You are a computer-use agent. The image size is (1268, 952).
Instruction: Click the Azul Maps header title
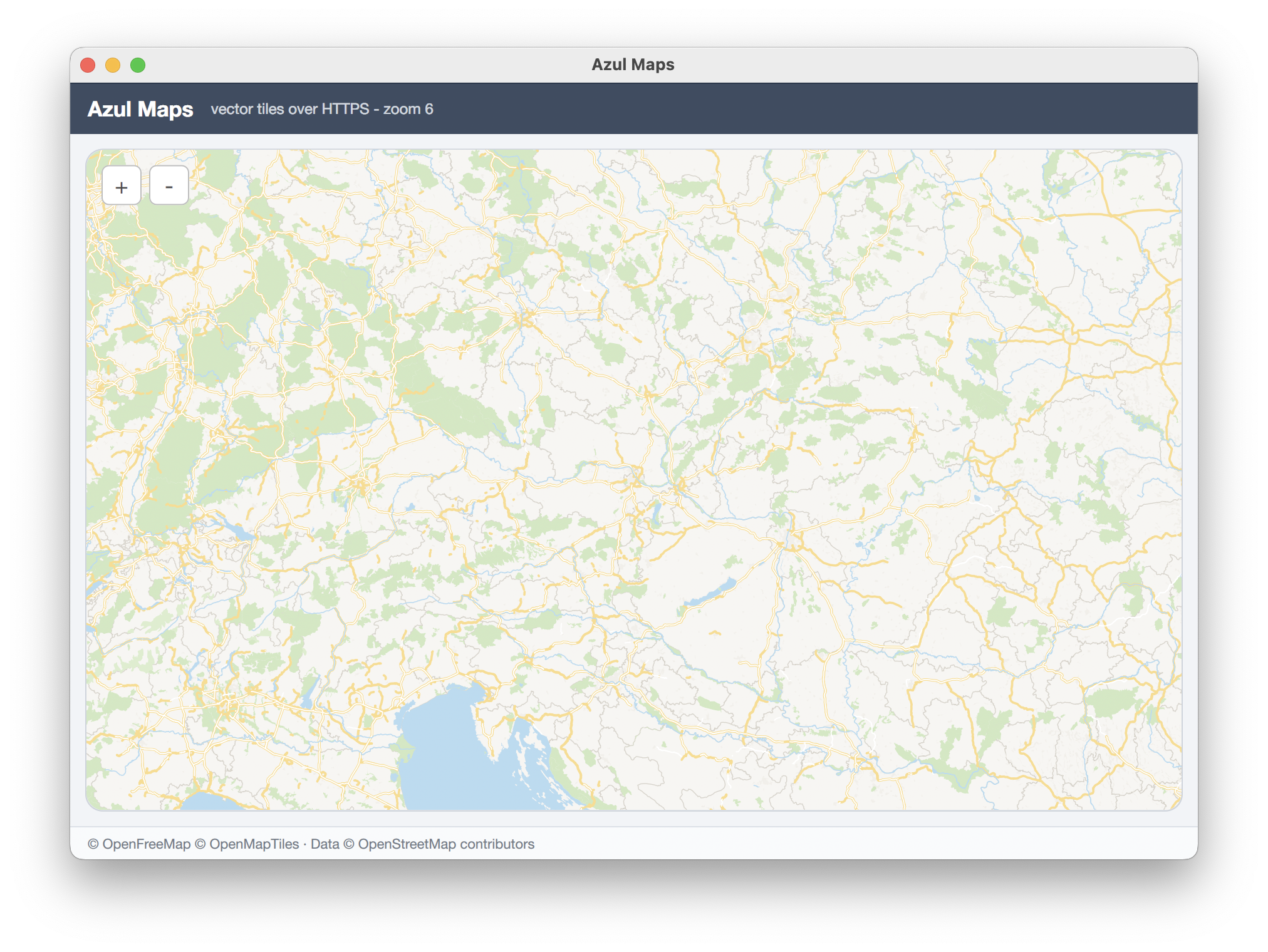140,109
